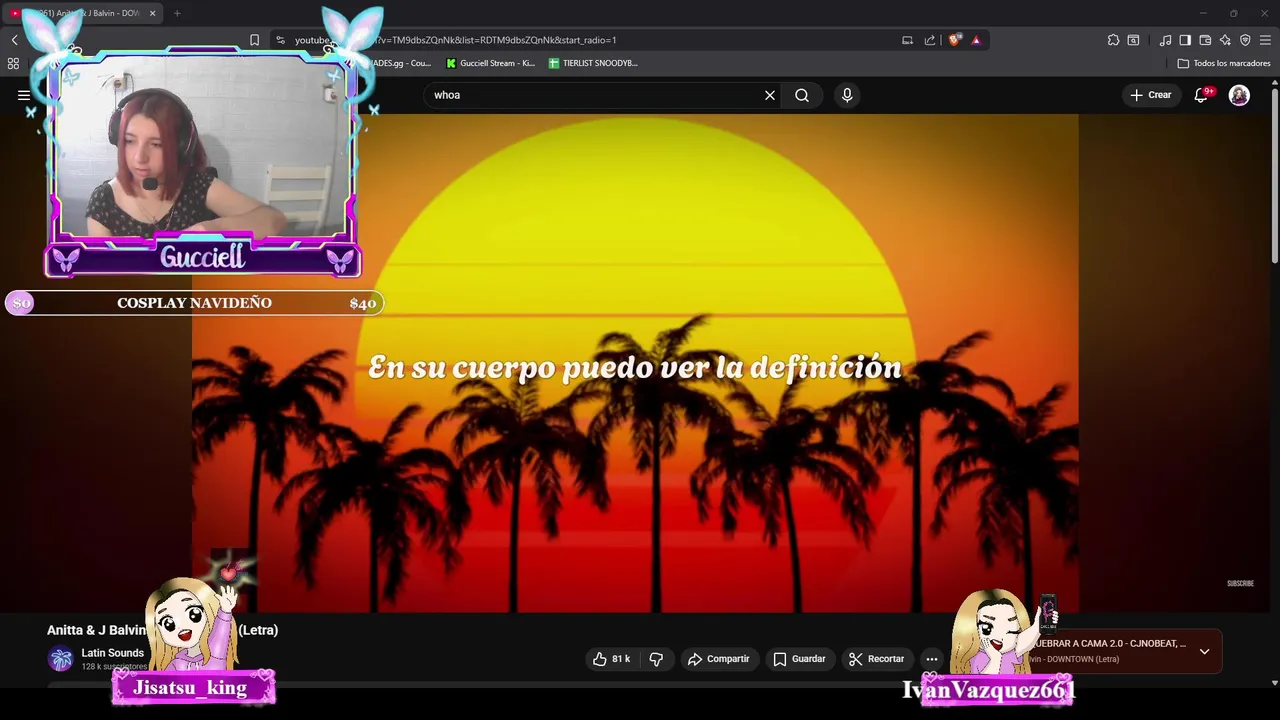Open the VPN shield icon
This screenshot has height=720, width=1280.
(x=1245, y=40)
